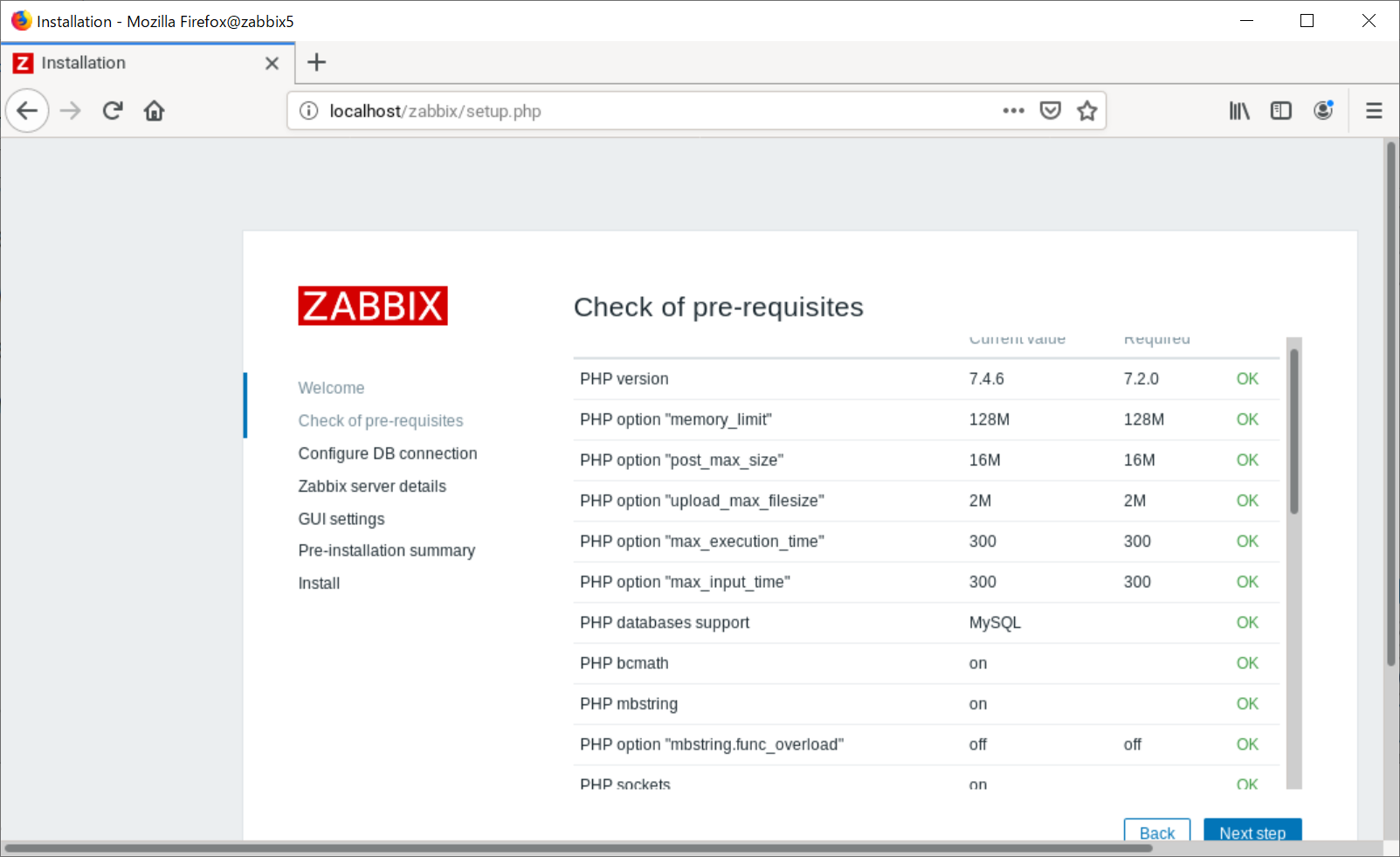This screenshot has width=1400, height=857.
Task: Click the "PHP version" row label
Action: tap(624, 379)
